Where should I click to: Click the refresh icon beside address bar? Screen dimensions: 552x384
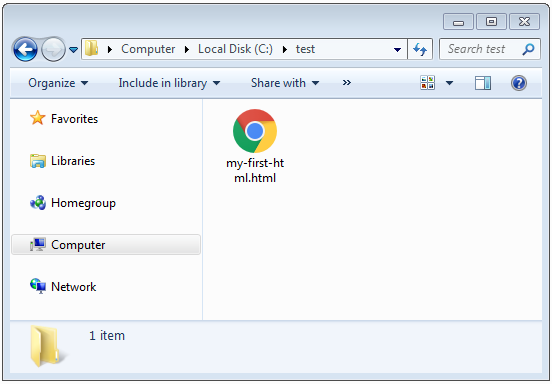click(420, 49)
